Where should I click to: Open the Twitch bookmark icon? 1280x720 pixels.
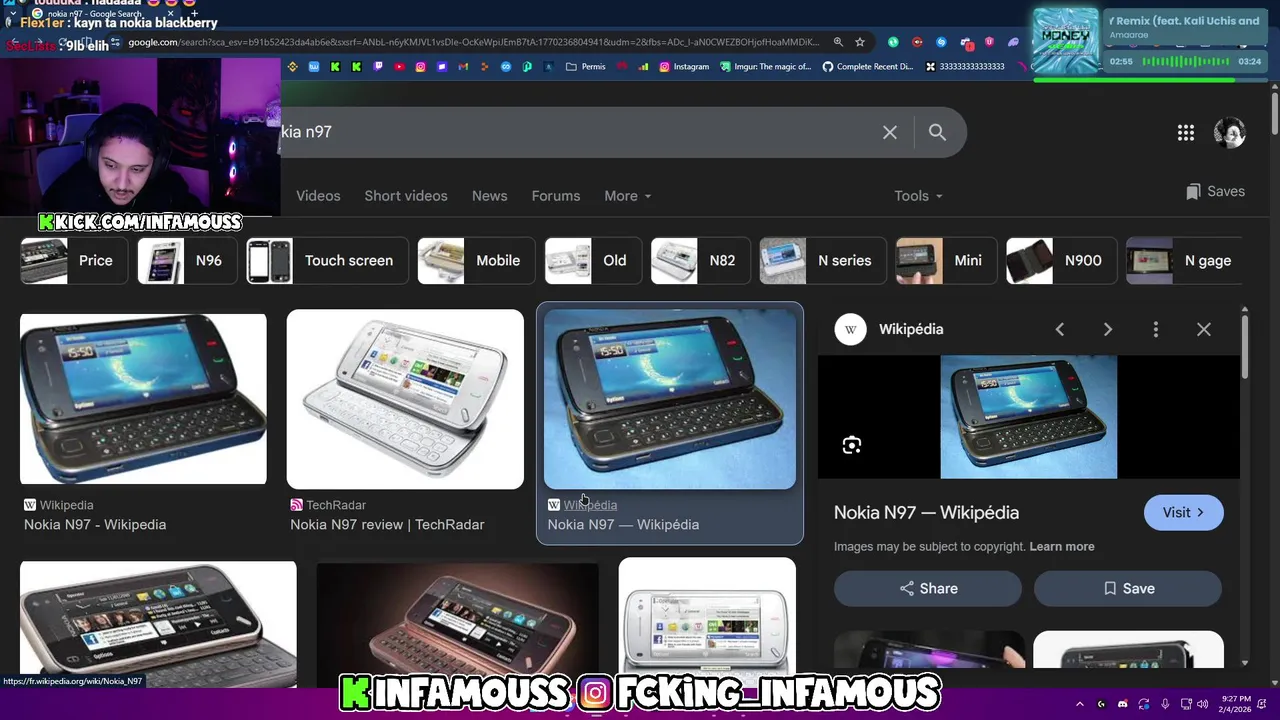pos(378,67)
